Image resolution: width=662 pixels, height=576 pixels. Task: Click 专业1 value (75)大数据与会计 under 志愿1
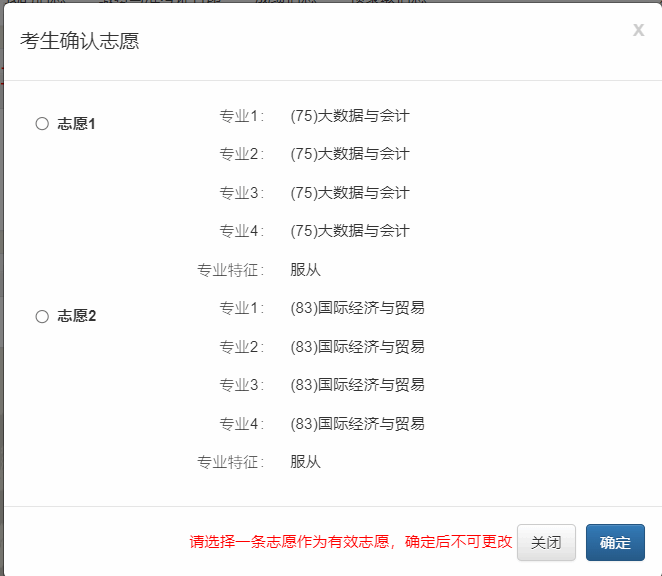click(349, 116)
